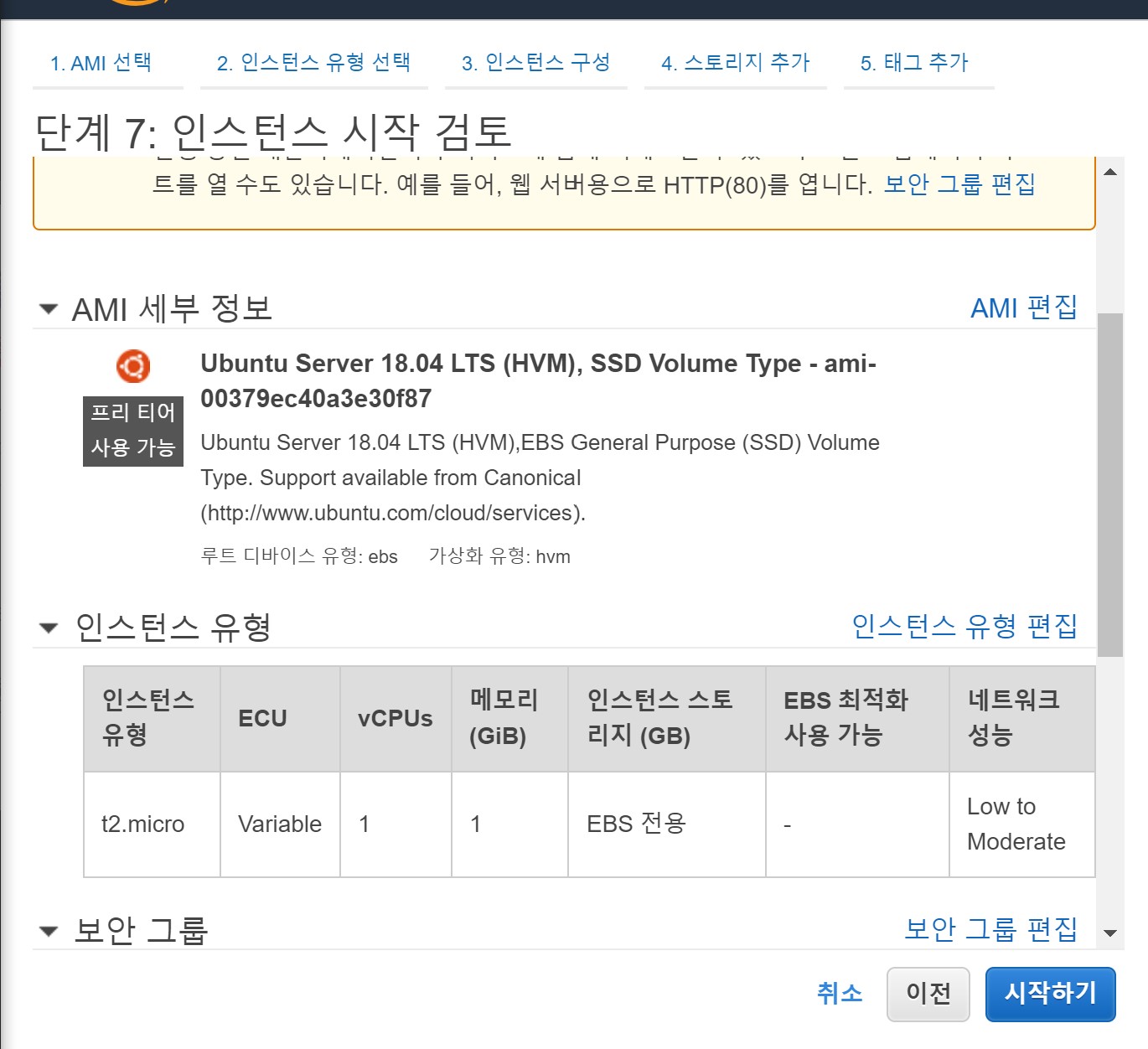Image resolution: width=1148 pixels, height=1049 pixels.
Task: Select step 5 태그 추가 tab
Action: 914,63
